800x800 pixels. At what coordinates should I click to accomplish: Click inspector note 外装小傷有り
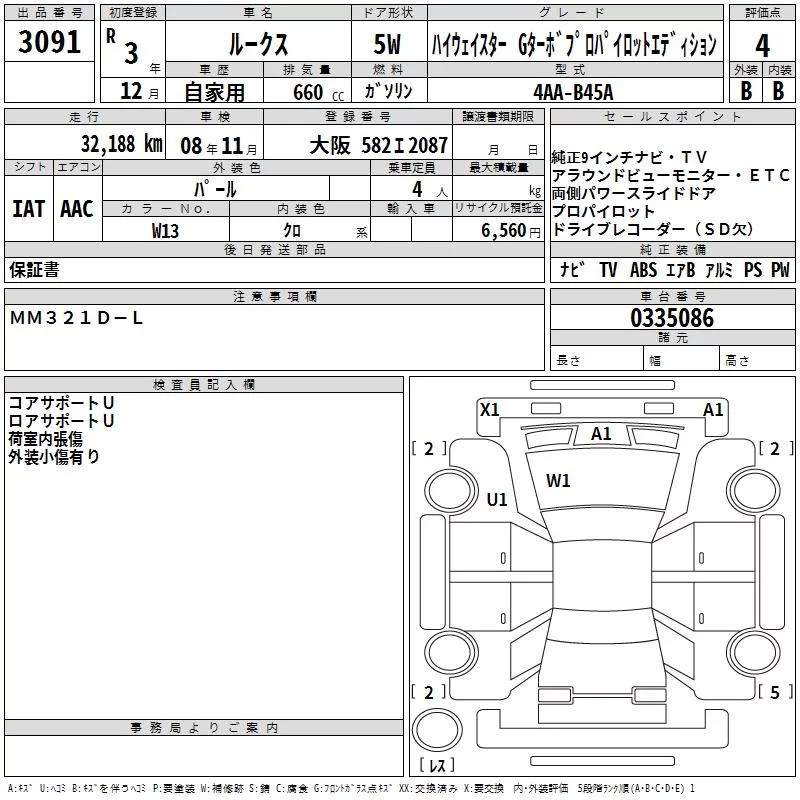click(x=54, y=457)
